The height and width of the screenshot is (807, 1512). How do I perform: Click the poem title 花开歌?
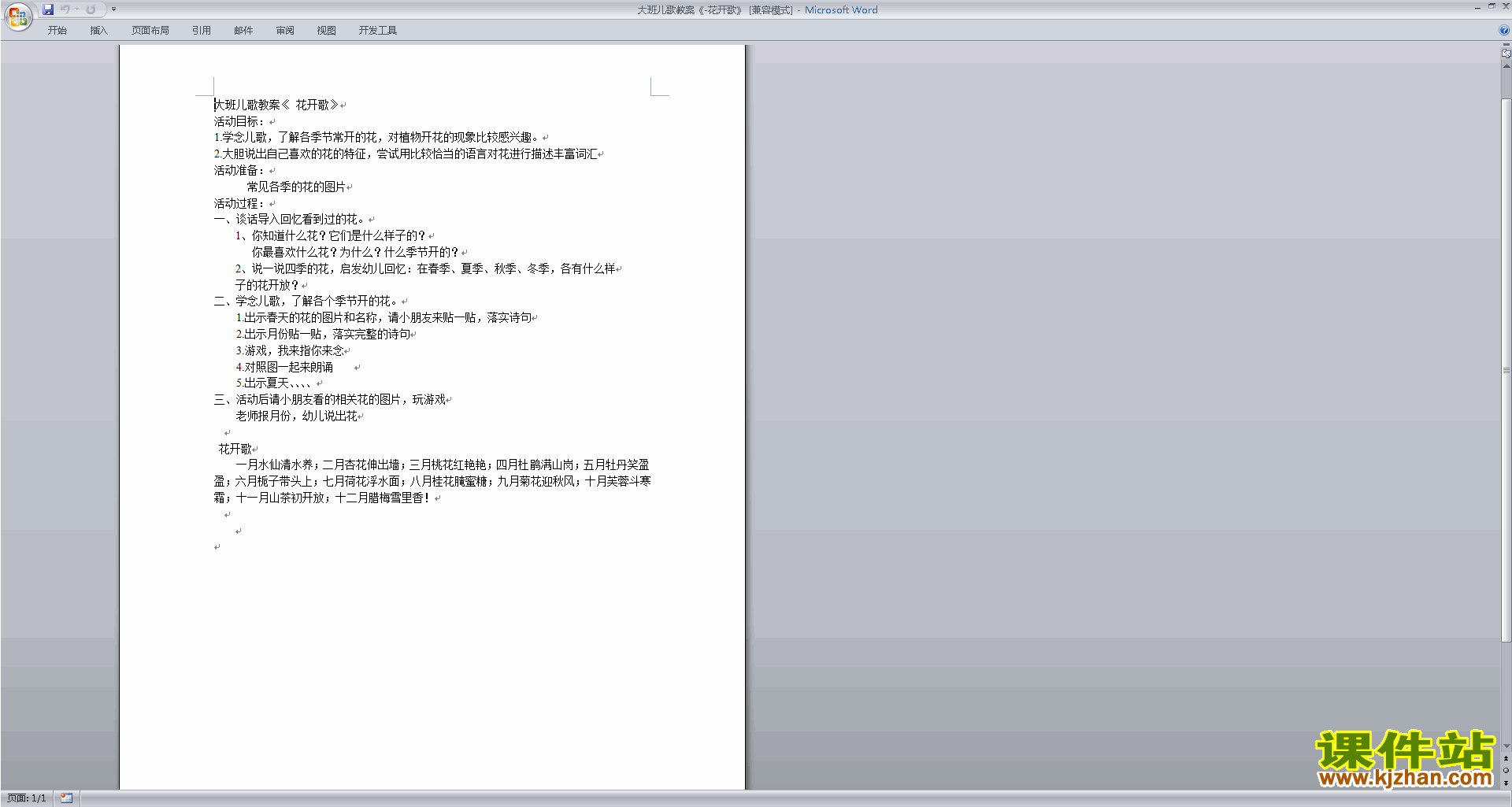coord(235,449)
